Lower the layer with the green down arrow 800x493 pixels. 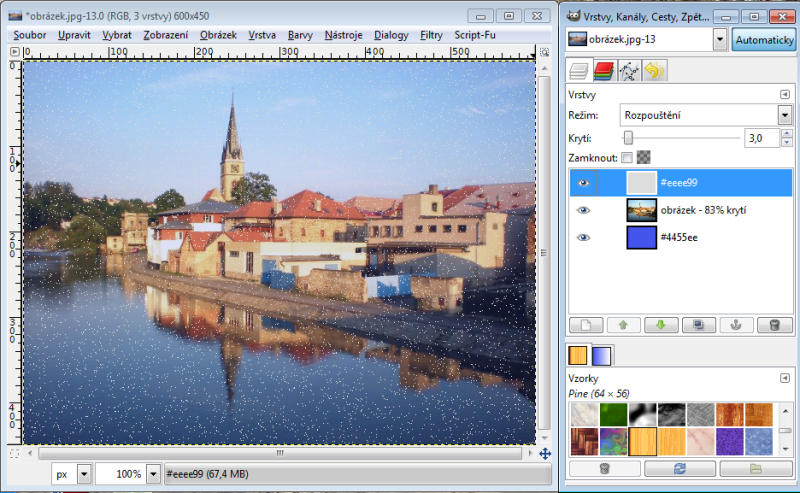[x=660, y=325]
